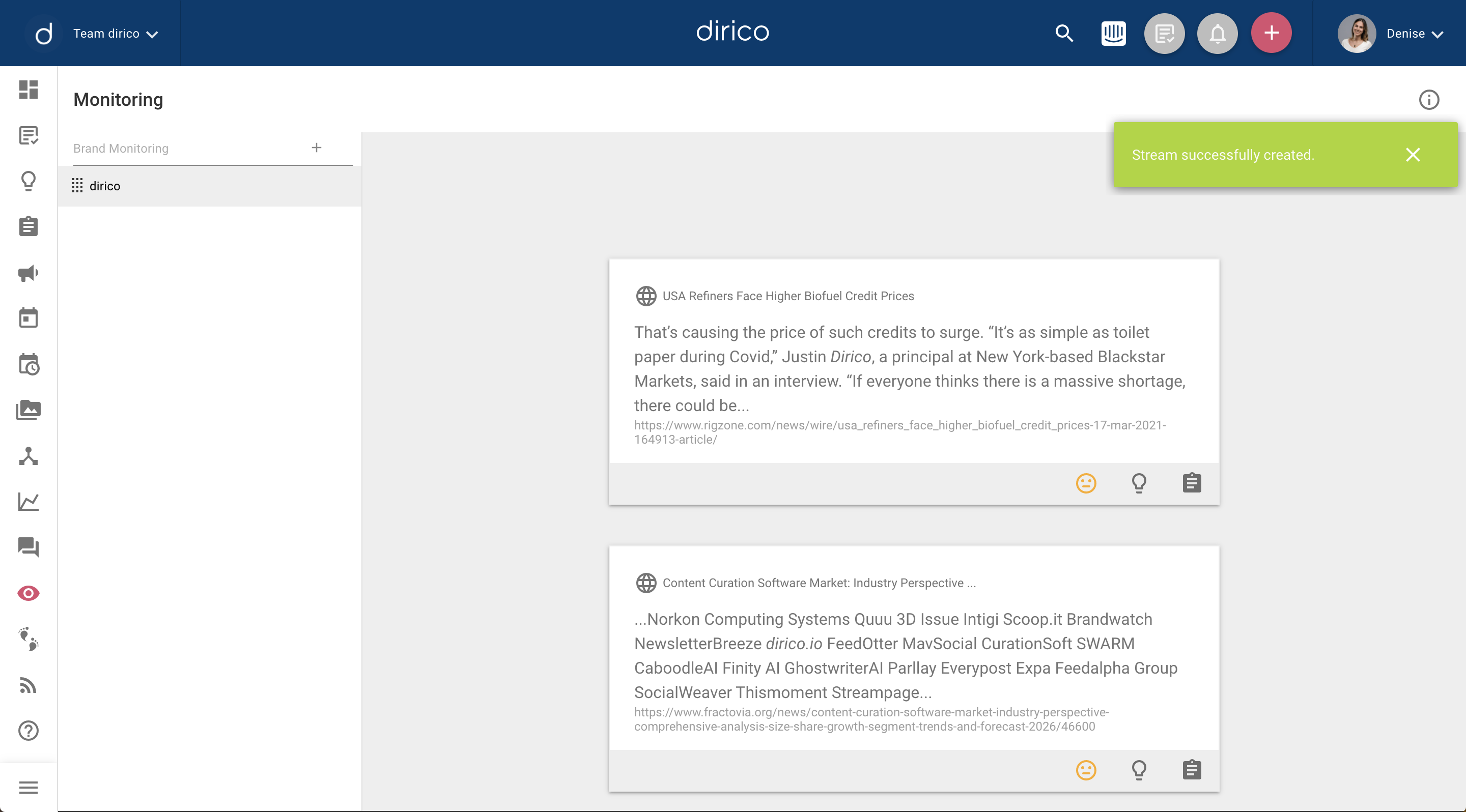Open the scheduled calendar clock sidebar icon

coord(29,364)
